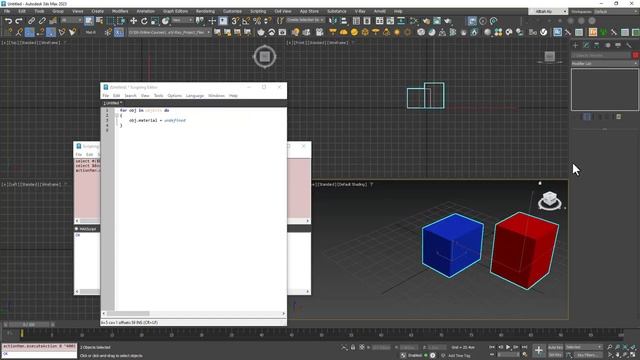
Task: Expand the key filter Selected dropdown
Action: click(x=584, y=347)
